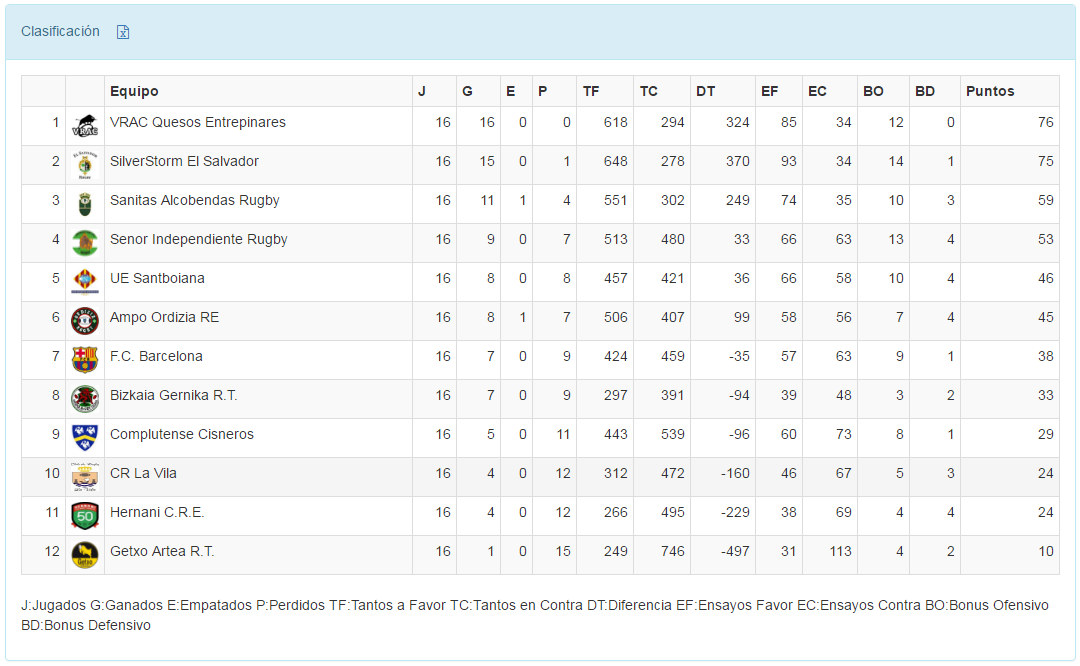Image resolution: width=1080 pixels, height=666 pixels.
Task: Click the VRAC Quesos Entrepinares team logo
Action: pos(85,127)
